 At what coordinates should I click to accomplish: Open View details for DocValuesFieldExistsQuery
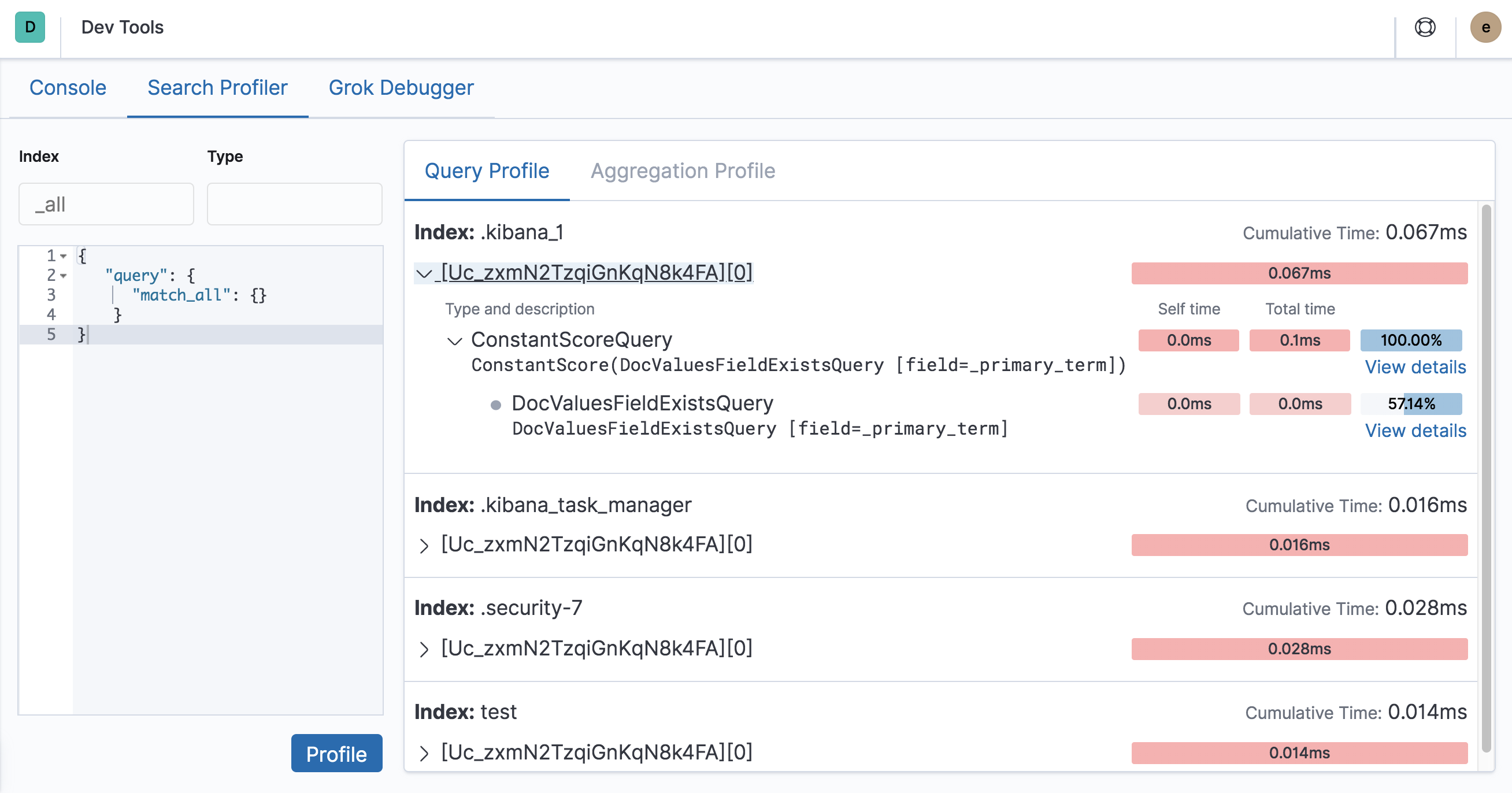[x=1415, y=430]
